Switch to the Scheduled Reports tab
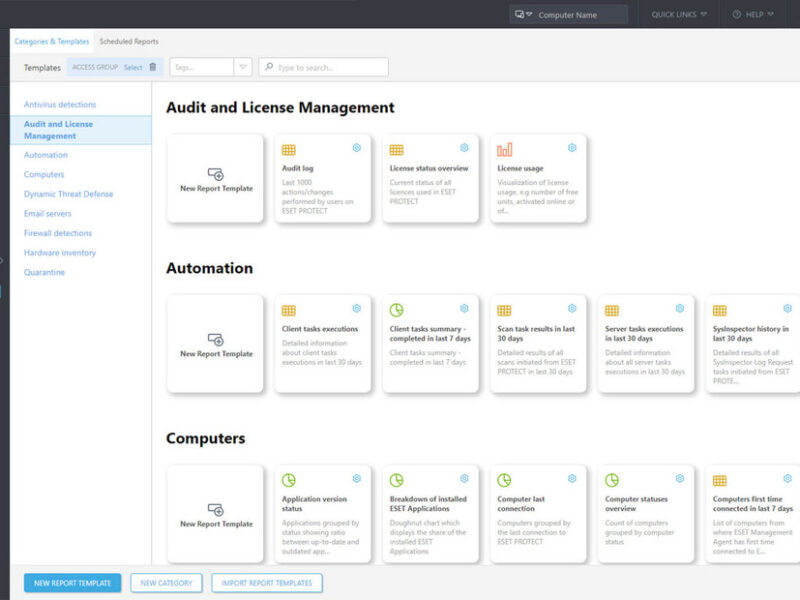 pyautogui.click(x=129, y=41)
